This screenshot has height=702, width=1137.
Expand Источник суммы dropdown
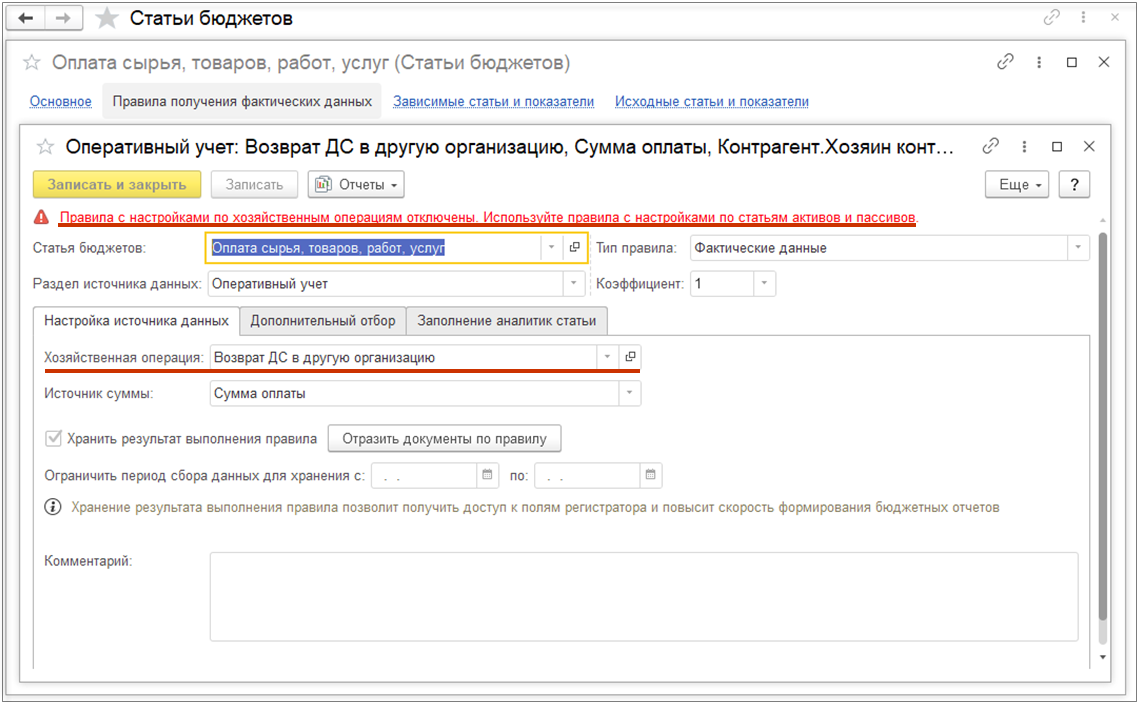629,393
